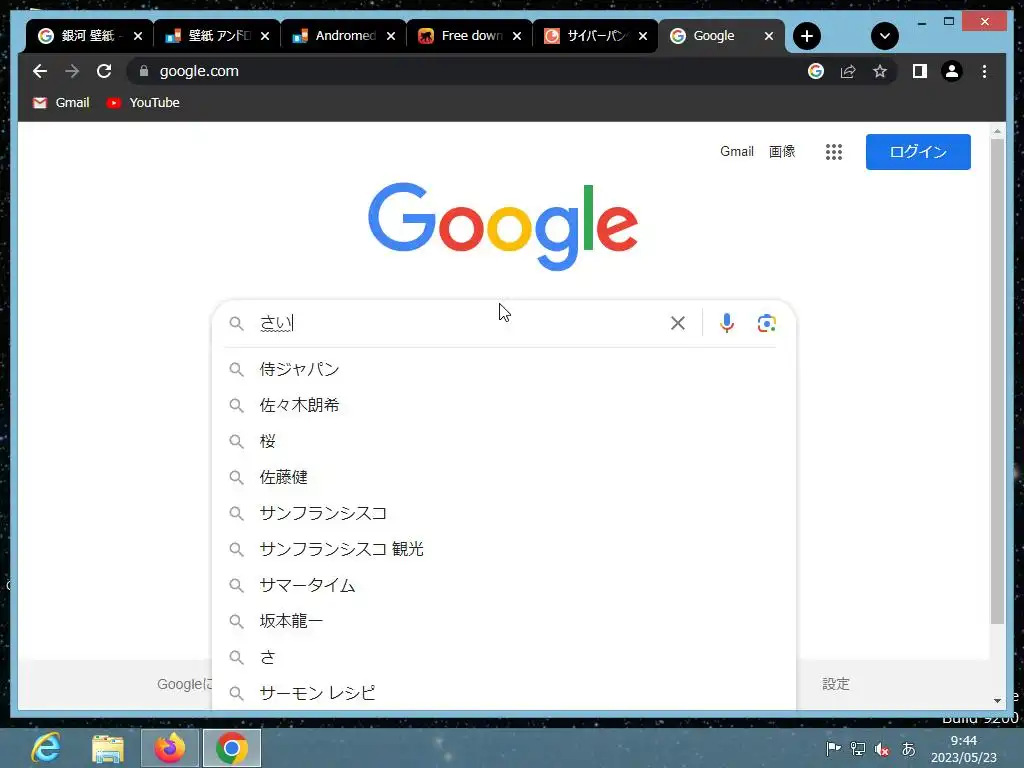Click the network tray icon
This screenshot has width=1024, height=768.
click(857, 749)
